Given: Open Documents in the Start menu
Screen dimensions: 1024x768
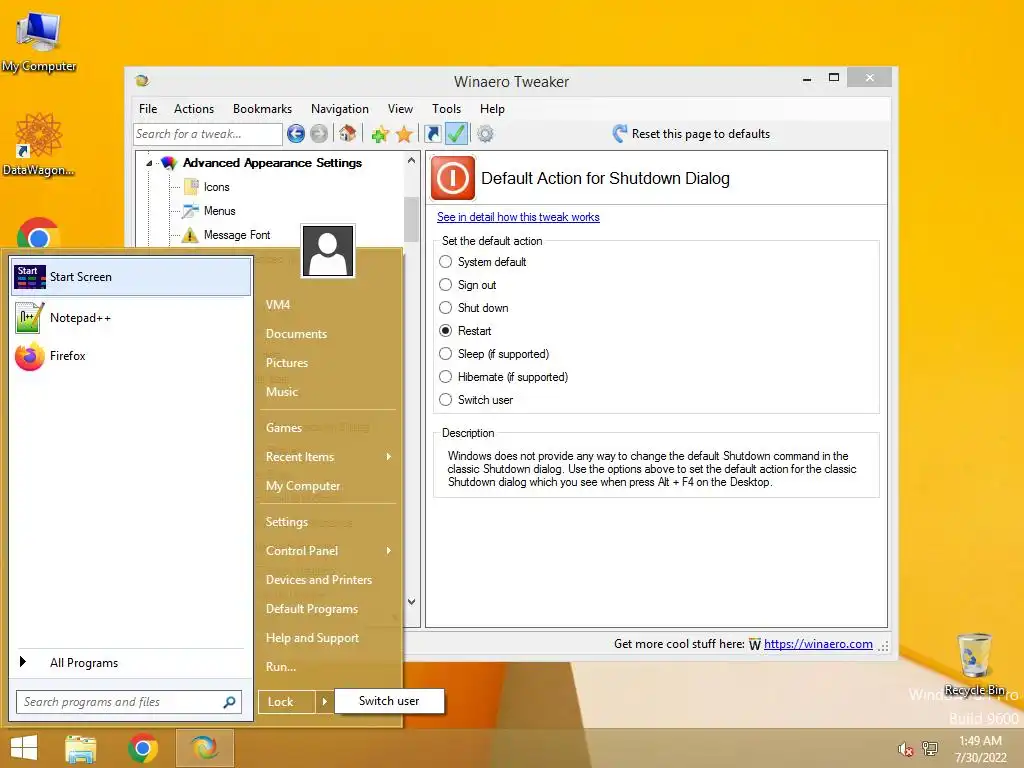Looking at the screenshot, I should [x=296, y=334].
